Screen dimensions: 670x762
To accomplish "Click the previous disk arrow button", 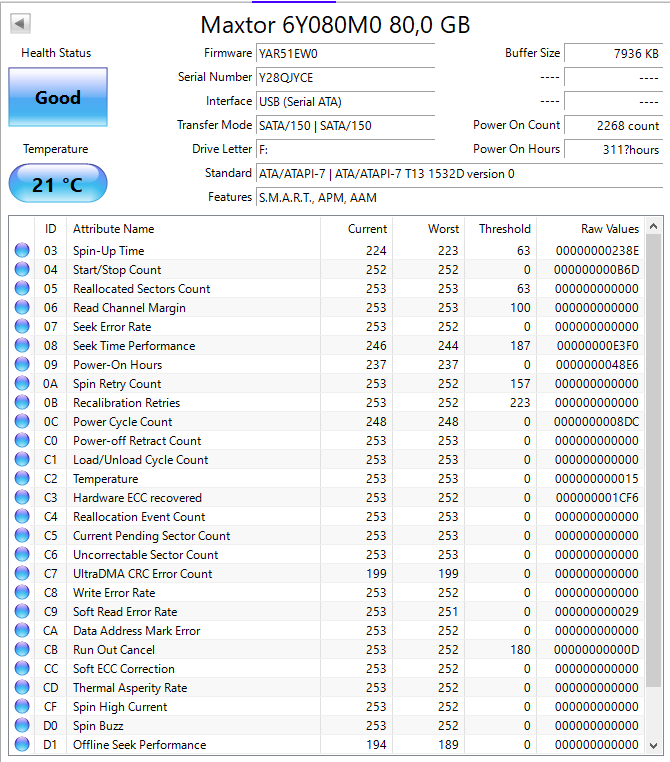I will [x=20, y=23].
